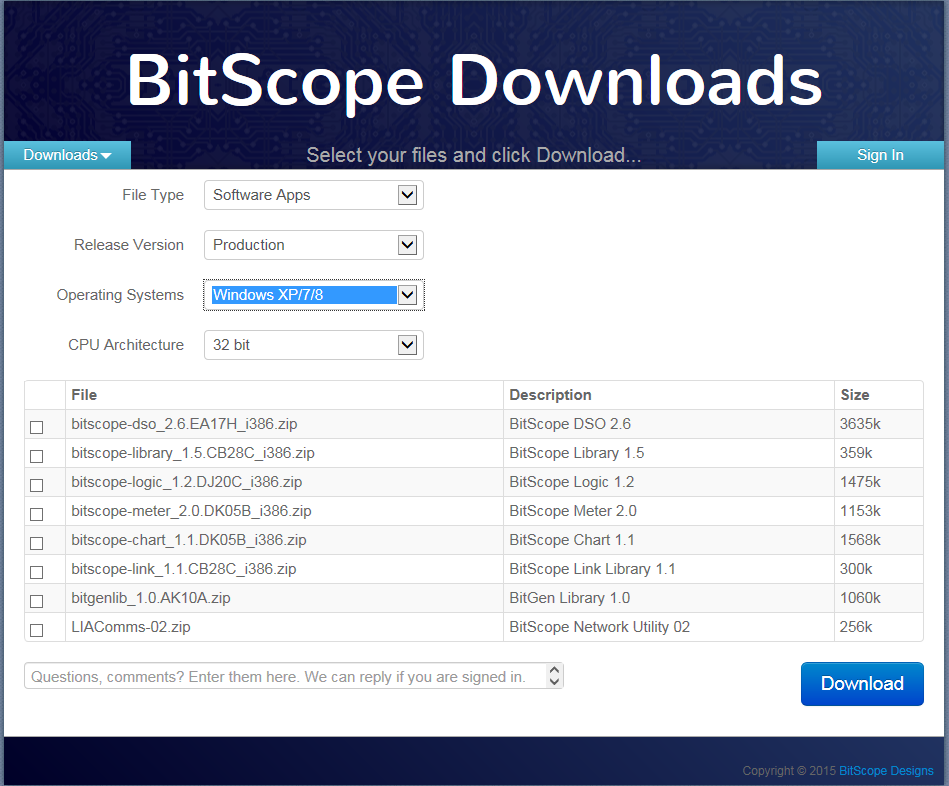Screen dimensions: 949x786
Task: Open the Operating Systems dropdown
Action: pos(314,295)
